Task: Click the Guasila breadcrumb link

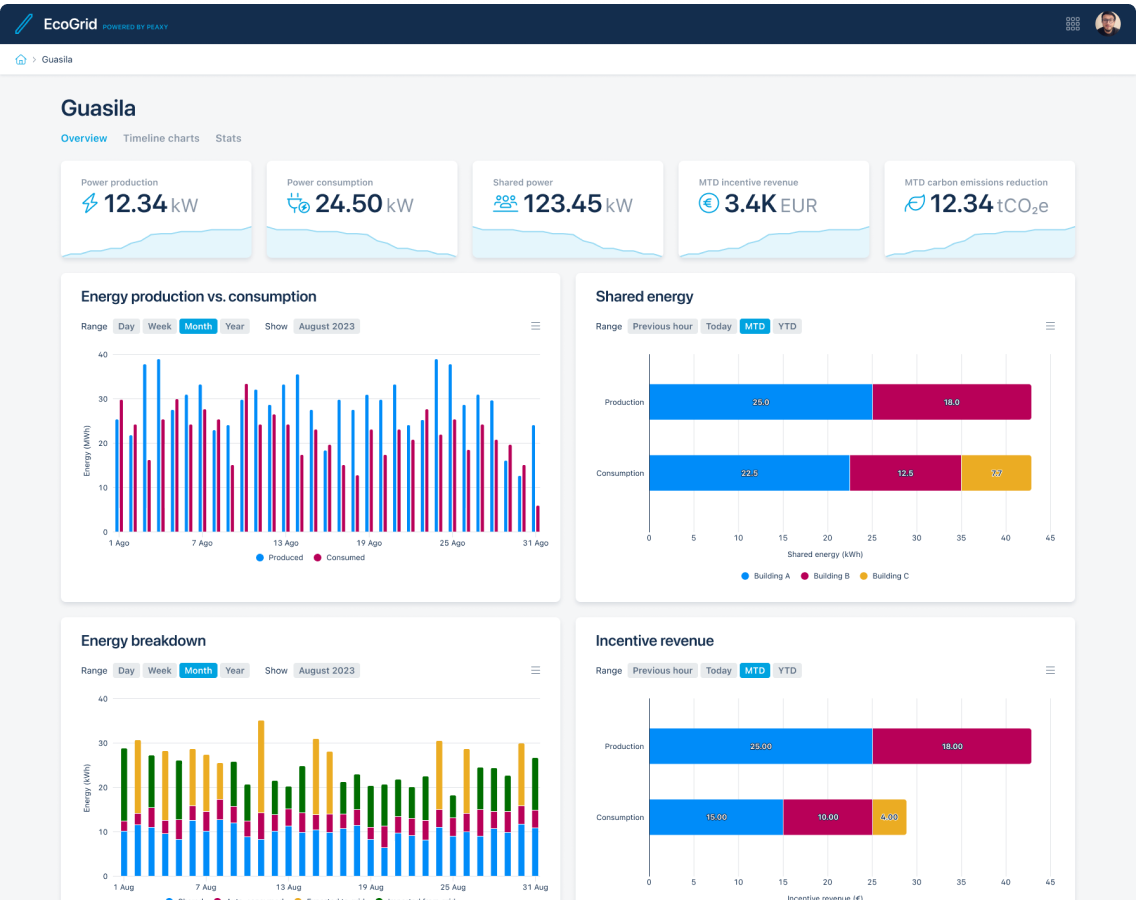Action: coord(57,59)
